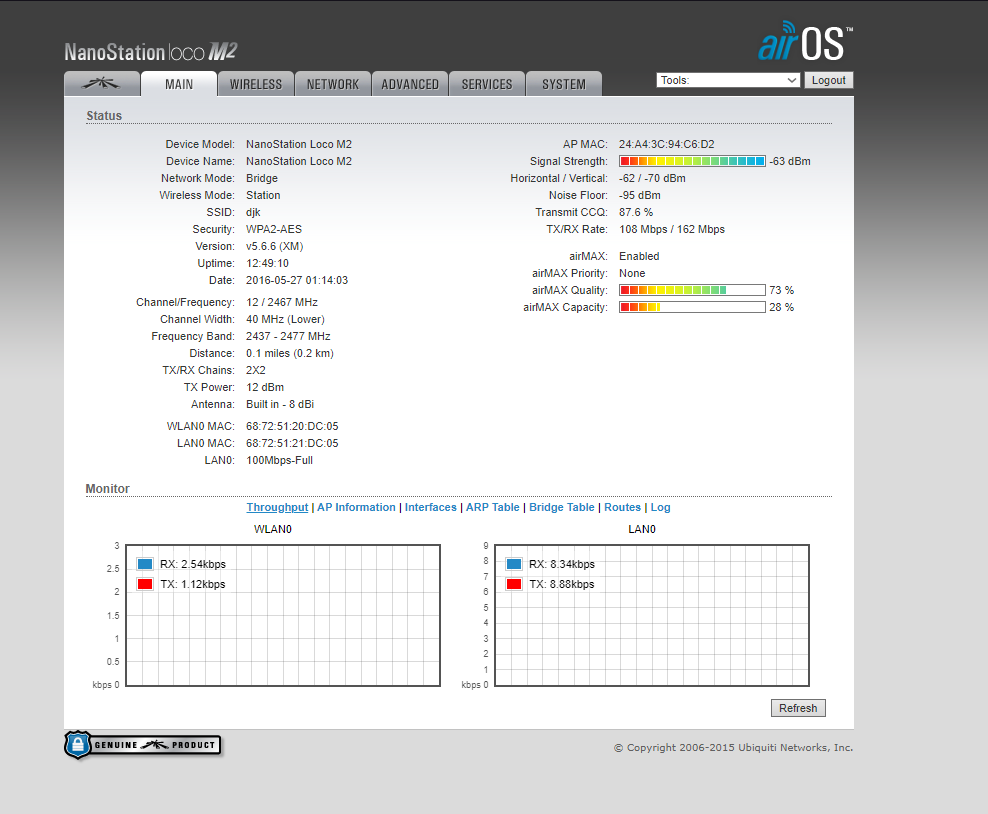The width and height of the screenshot is (988, 814).
Task: Click the airMAX Capacity bar
Action: pyautogui.click(x=692, y=307)
